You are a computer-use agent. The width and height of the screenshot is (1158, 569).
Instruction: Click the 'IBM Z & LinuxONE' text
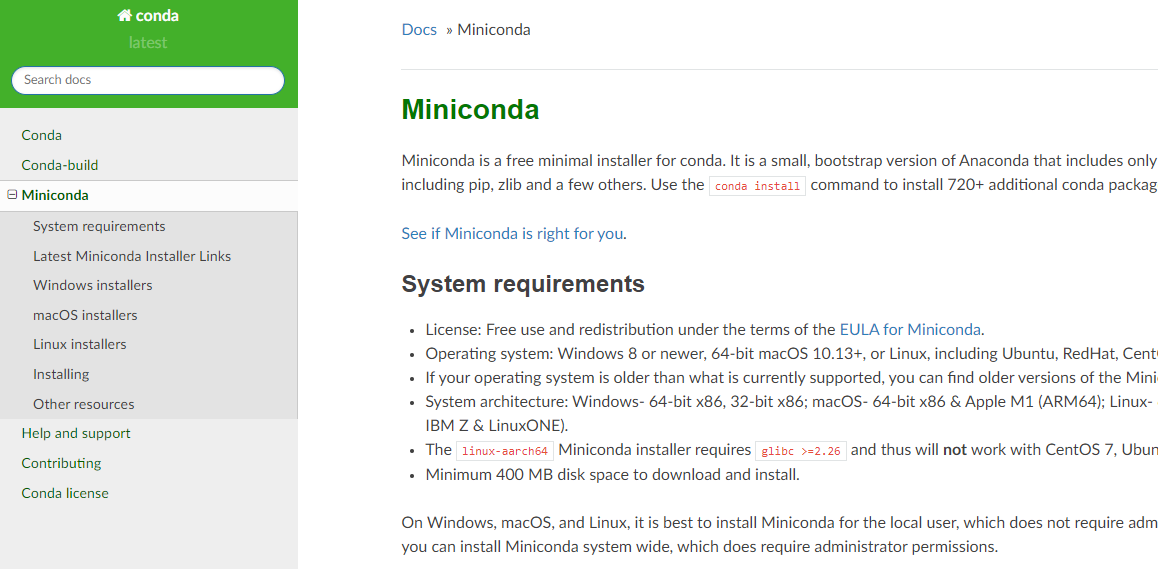[497, 426]
